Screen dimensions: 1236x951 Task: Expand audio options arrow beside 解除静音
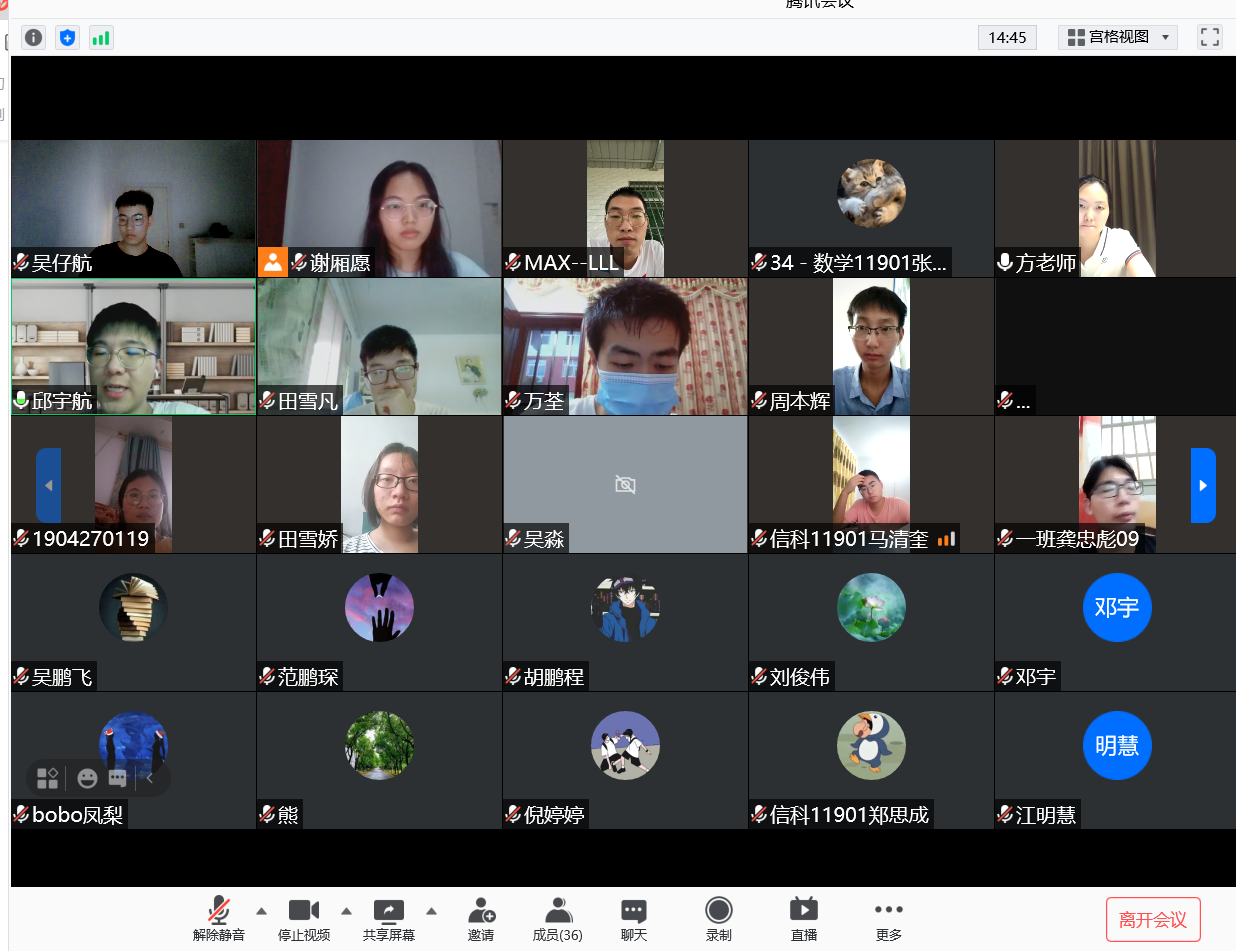pos(262,911)
